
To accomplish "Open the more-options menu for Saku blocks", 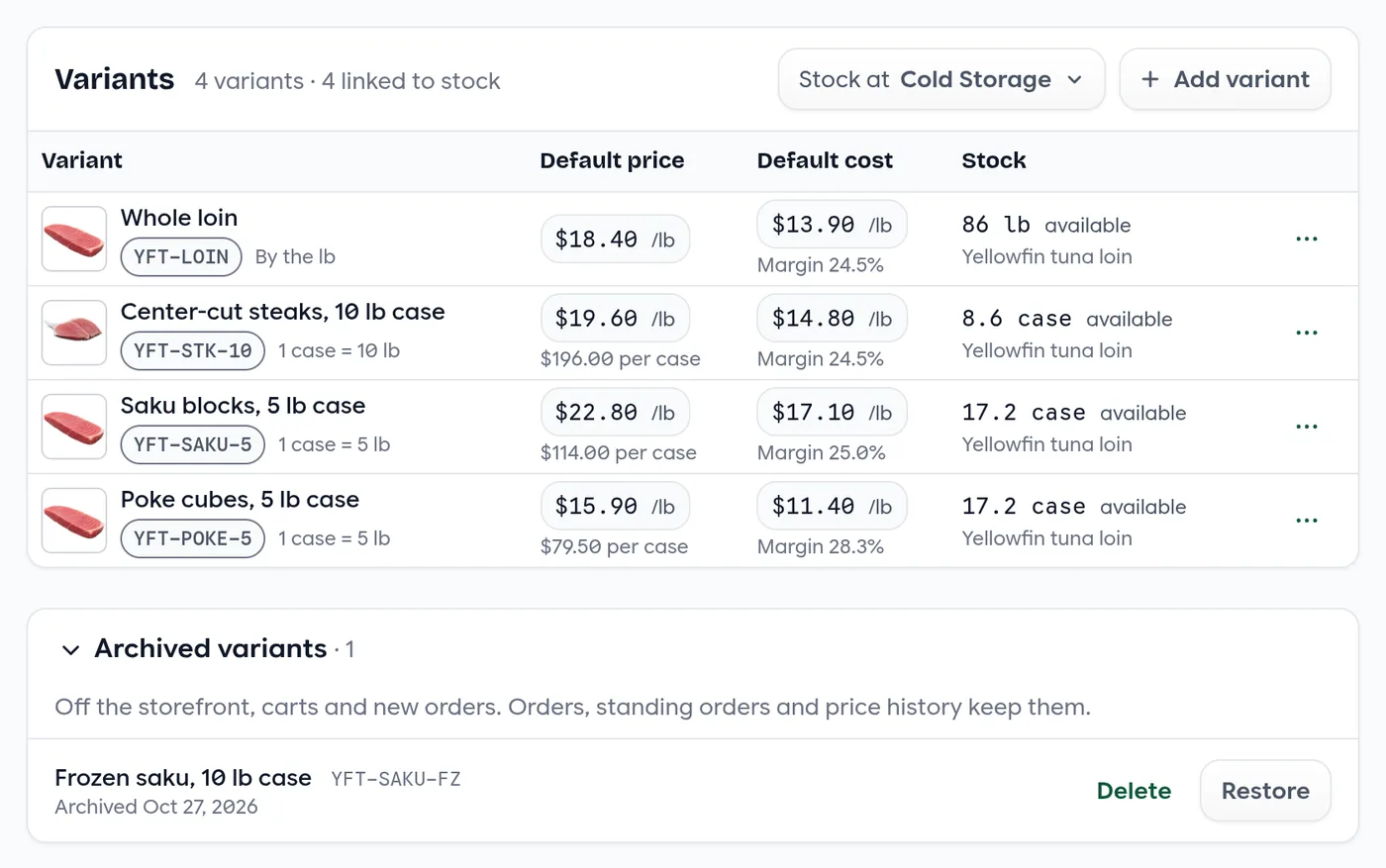I will (1307, 427).
